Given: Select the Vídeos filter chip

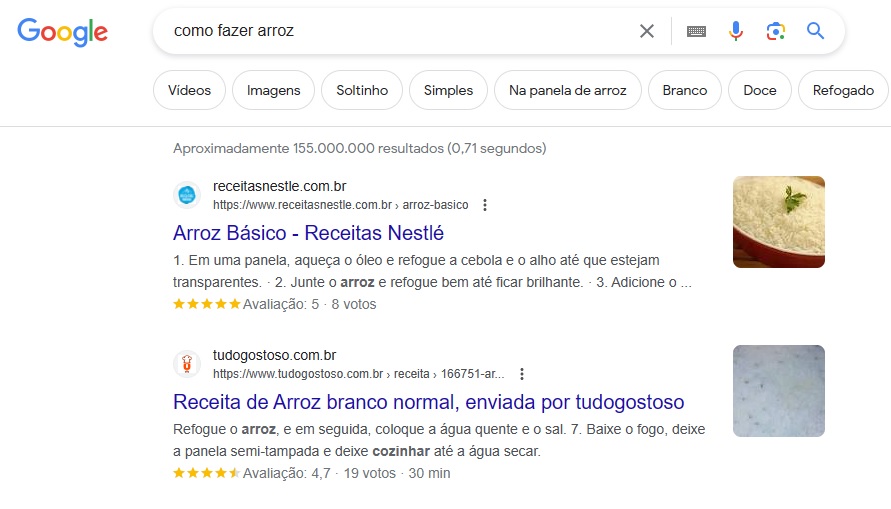Looking at the screenshot, I should [189, 90].
